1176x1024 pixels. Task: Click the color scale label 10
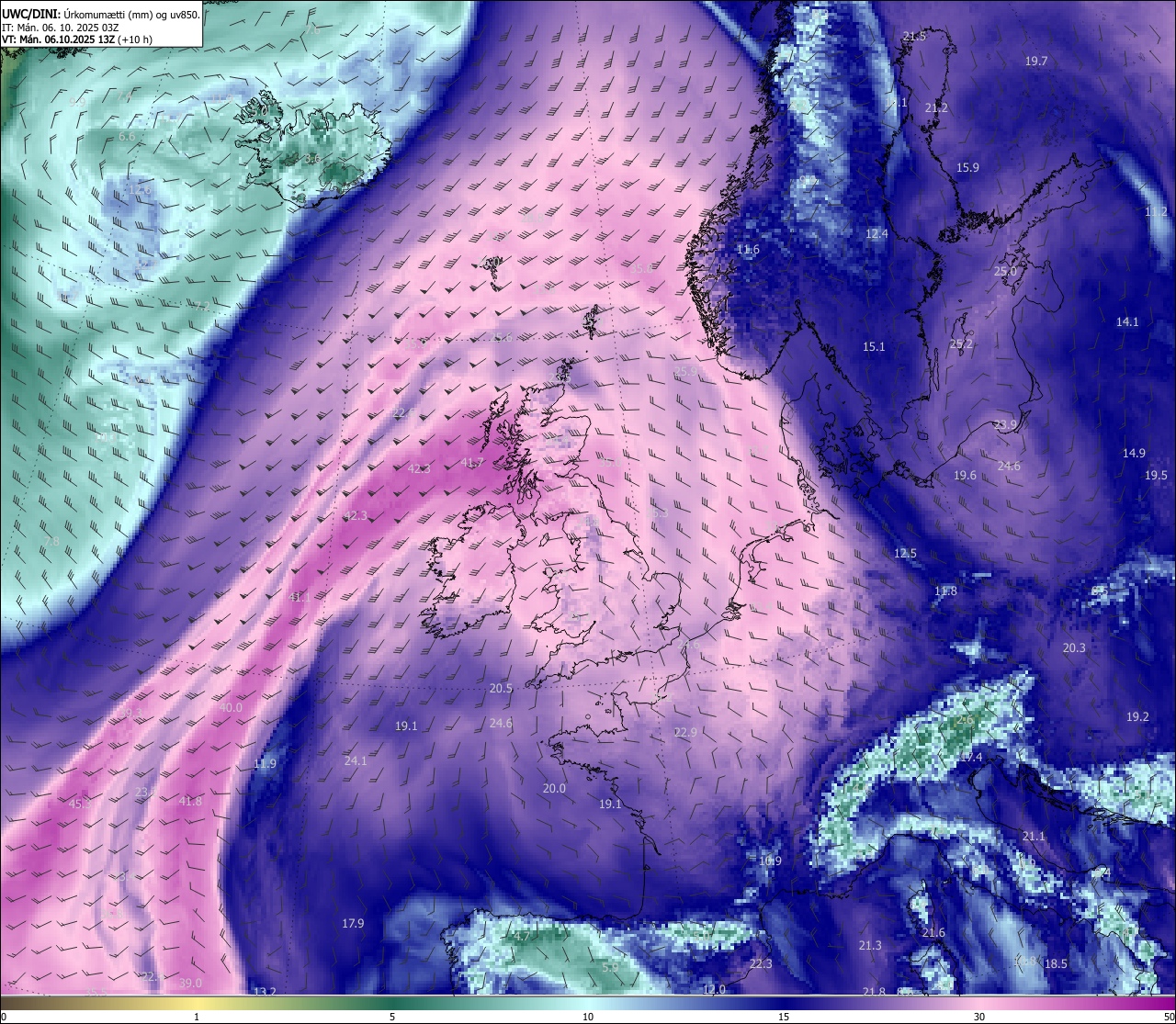[588, 1017]
